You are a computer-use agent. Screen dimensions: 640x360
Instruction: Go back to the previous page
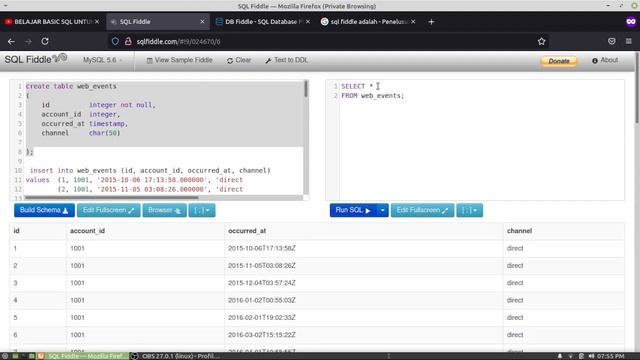pos(11,41)
